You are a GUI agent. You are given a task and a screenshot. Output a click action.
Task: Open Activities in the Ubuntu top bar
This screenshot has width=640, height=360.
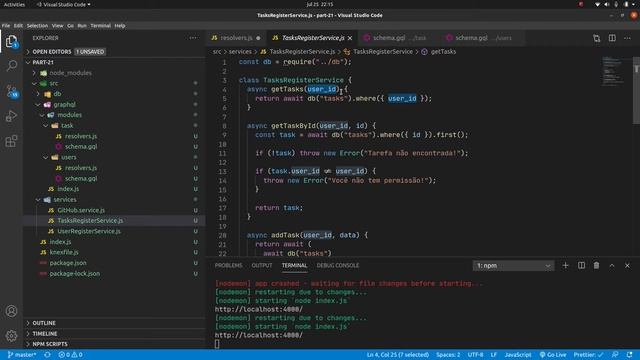[x=14, y=4]
